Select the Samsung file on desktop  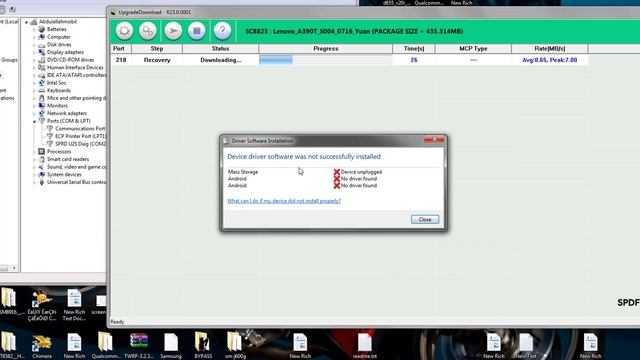171,346
